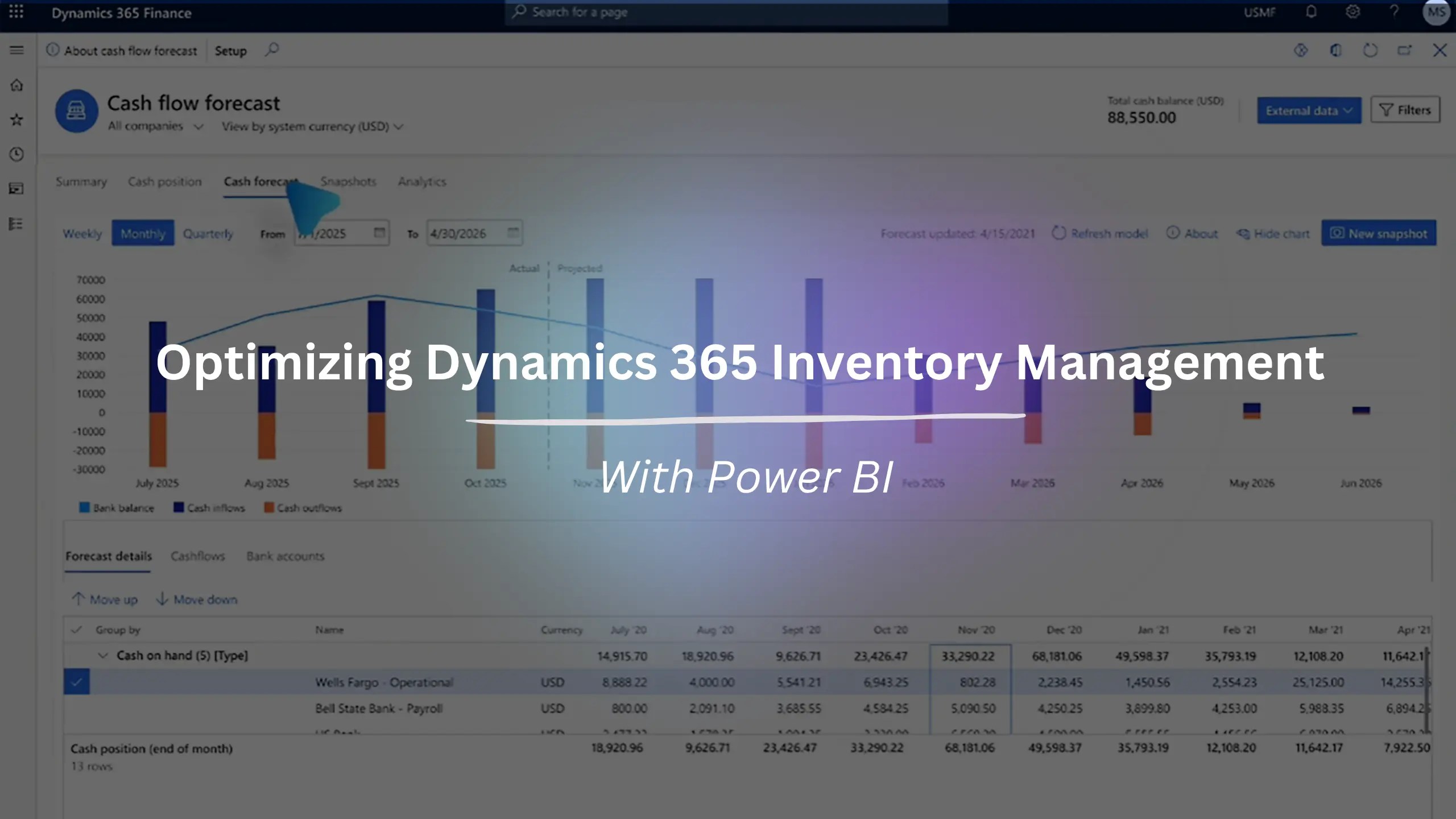Open the External data dropdown
The height and width of the screenshot is (819, 1456).
(1309, 110)
